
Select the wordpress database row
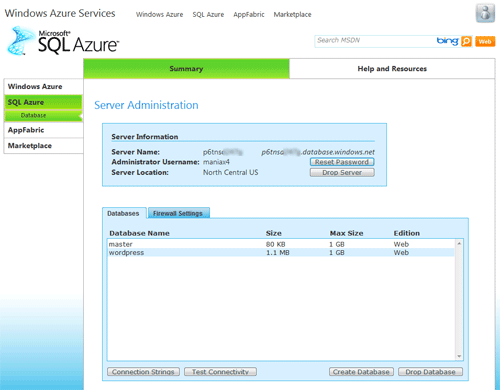pos(281,252)
